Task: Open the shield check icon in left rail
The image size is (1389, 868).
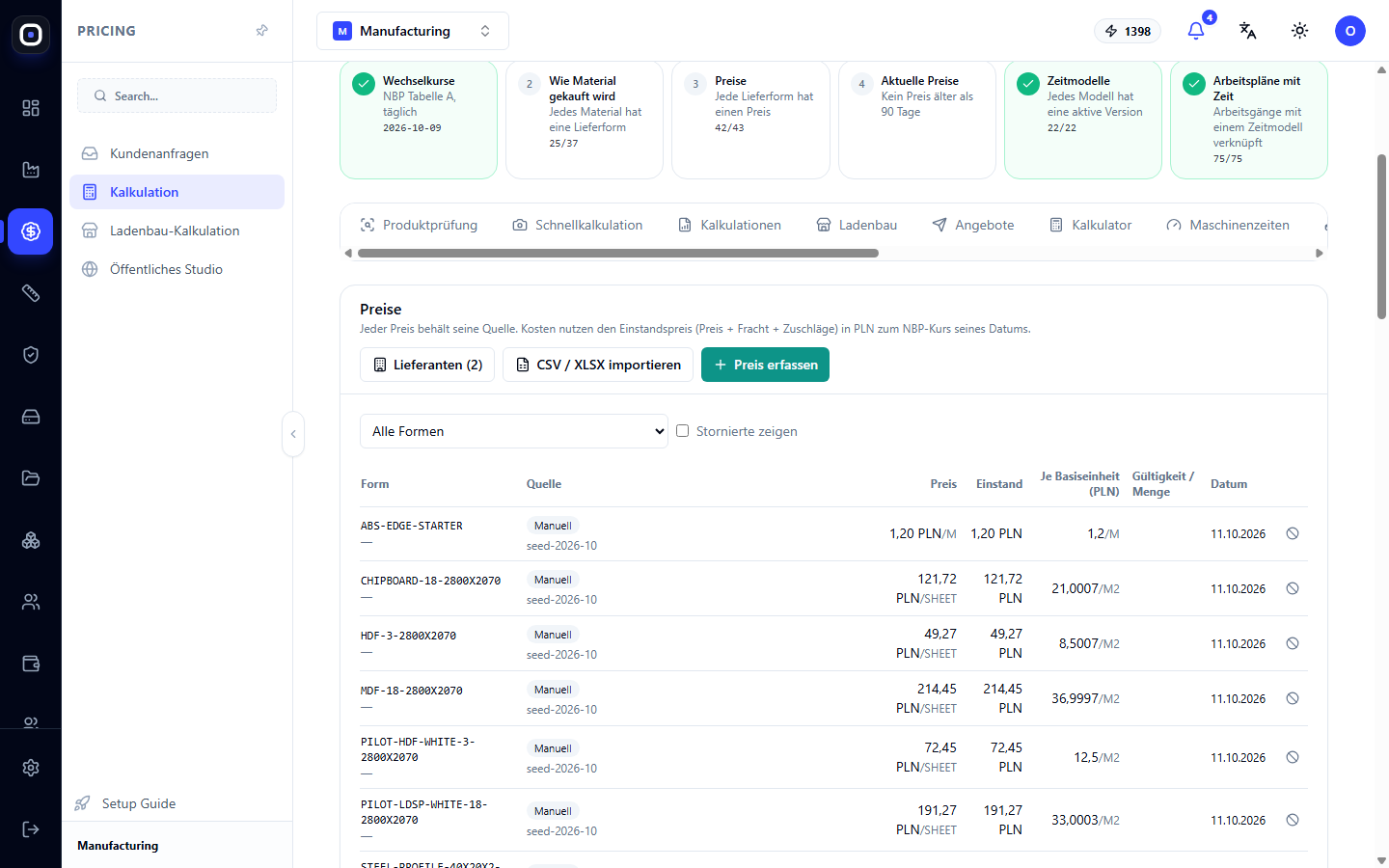Action: pyautogui.click(x=31, y=355)
